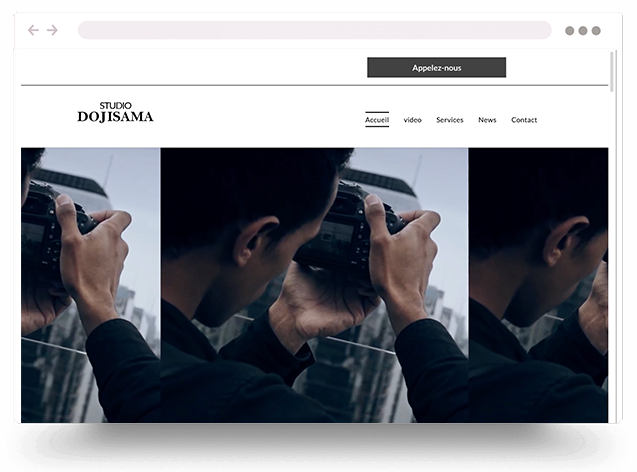Click the browser back arrow
This screenshot has width=637, height=472.
33,31
